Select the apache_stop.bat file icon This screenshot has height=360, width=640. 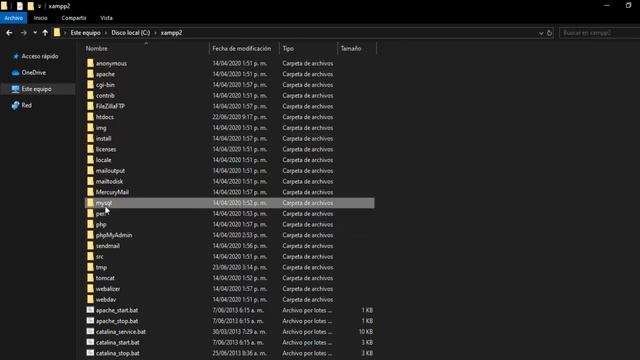tap(90, 321)
